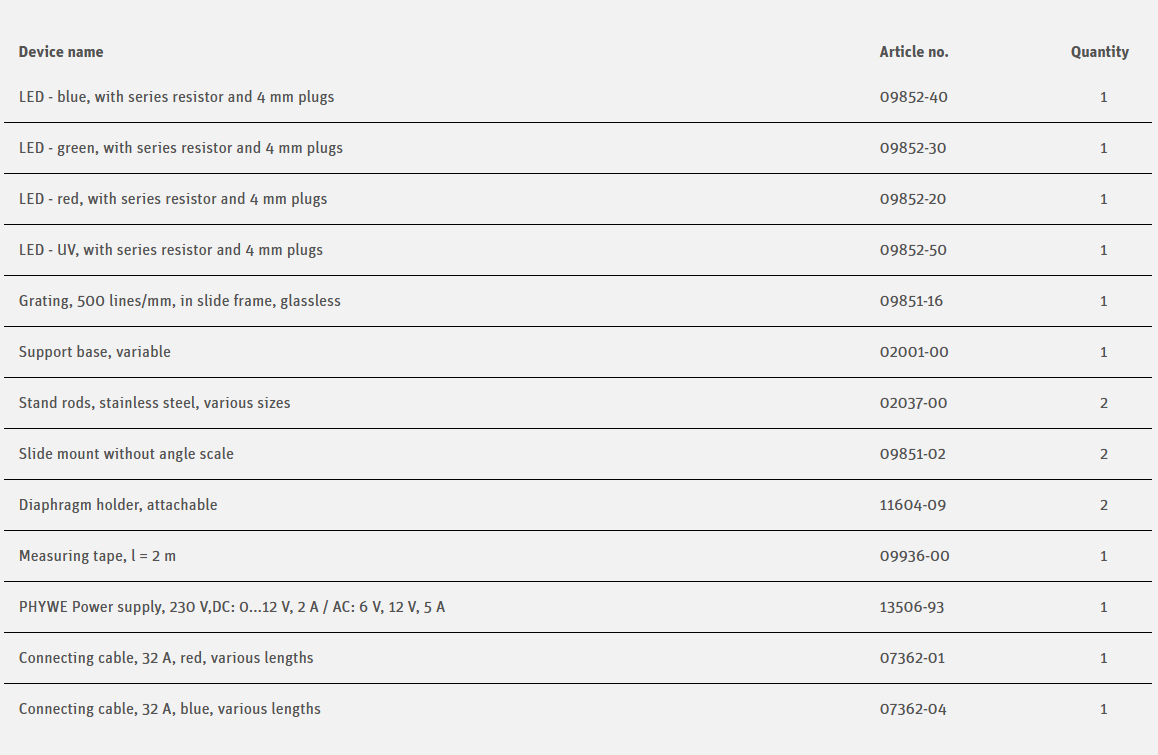Viewport: 1158px width, 755px height.
Task: Select the LED - blue device name
Action: [x=176, y=97]
